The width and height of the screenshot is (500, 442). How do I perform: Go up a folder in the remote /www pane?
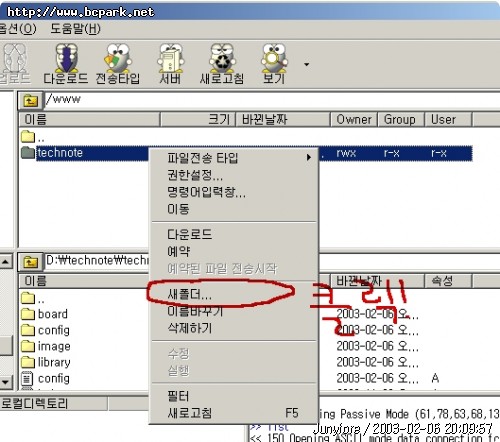coord(30,100)
